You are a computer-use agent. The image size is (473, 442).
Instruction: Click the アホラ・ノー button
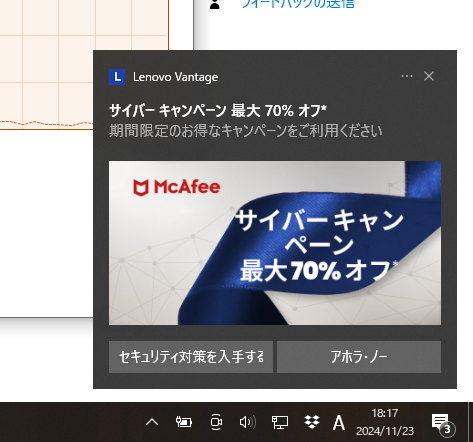pyautogui.click(x=359, y=357)
